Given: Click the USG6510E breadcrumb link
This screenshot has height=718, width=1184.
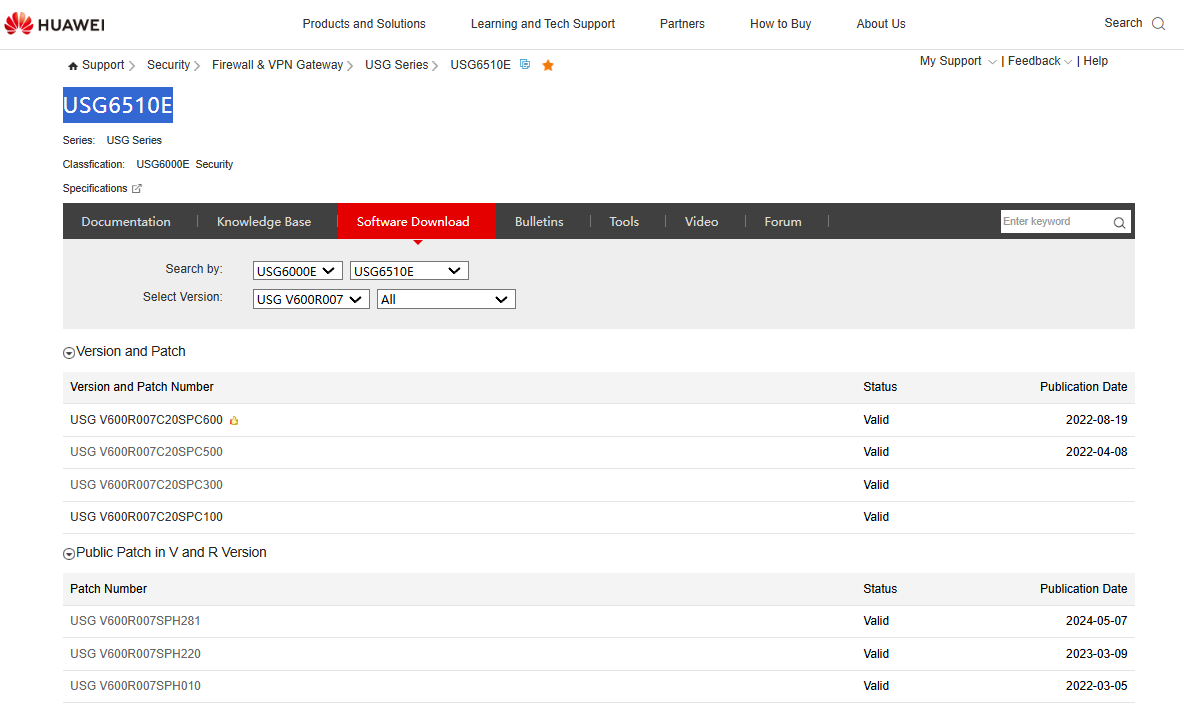Looking at the screenshot, I should coord(480,65).
